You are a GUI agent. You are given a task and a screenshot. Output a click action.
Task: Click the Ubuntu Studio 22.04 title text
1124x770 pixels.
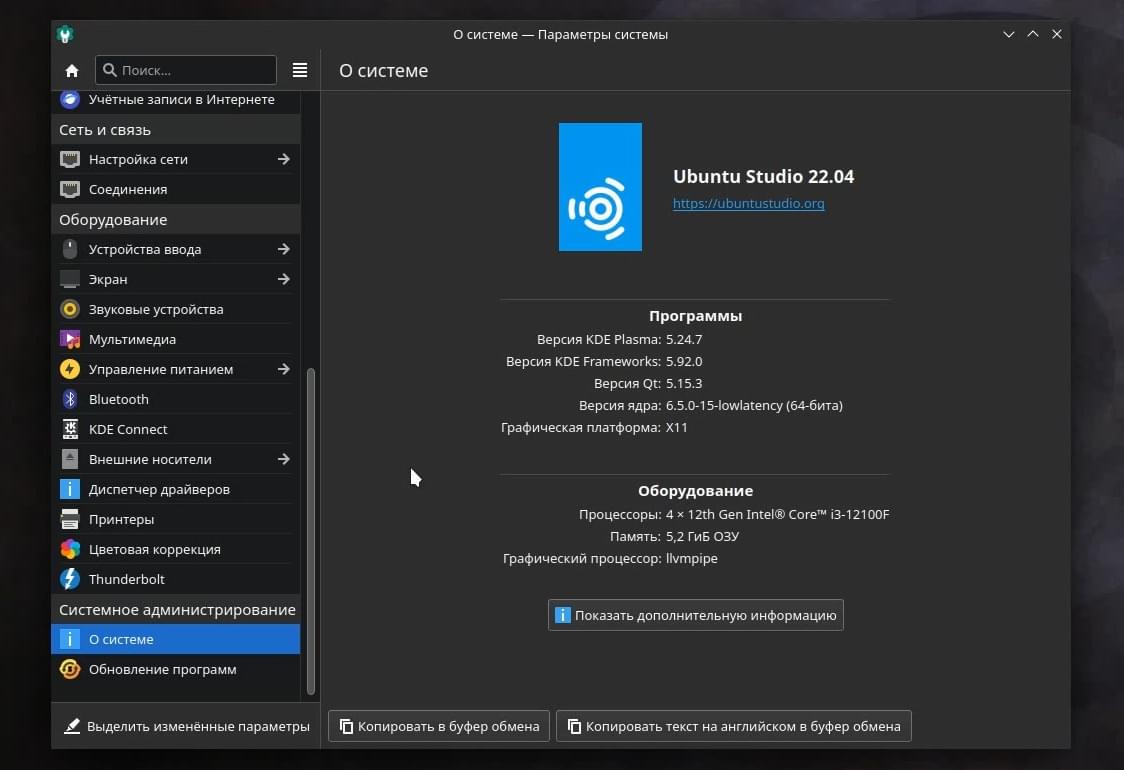pos(763,176)
